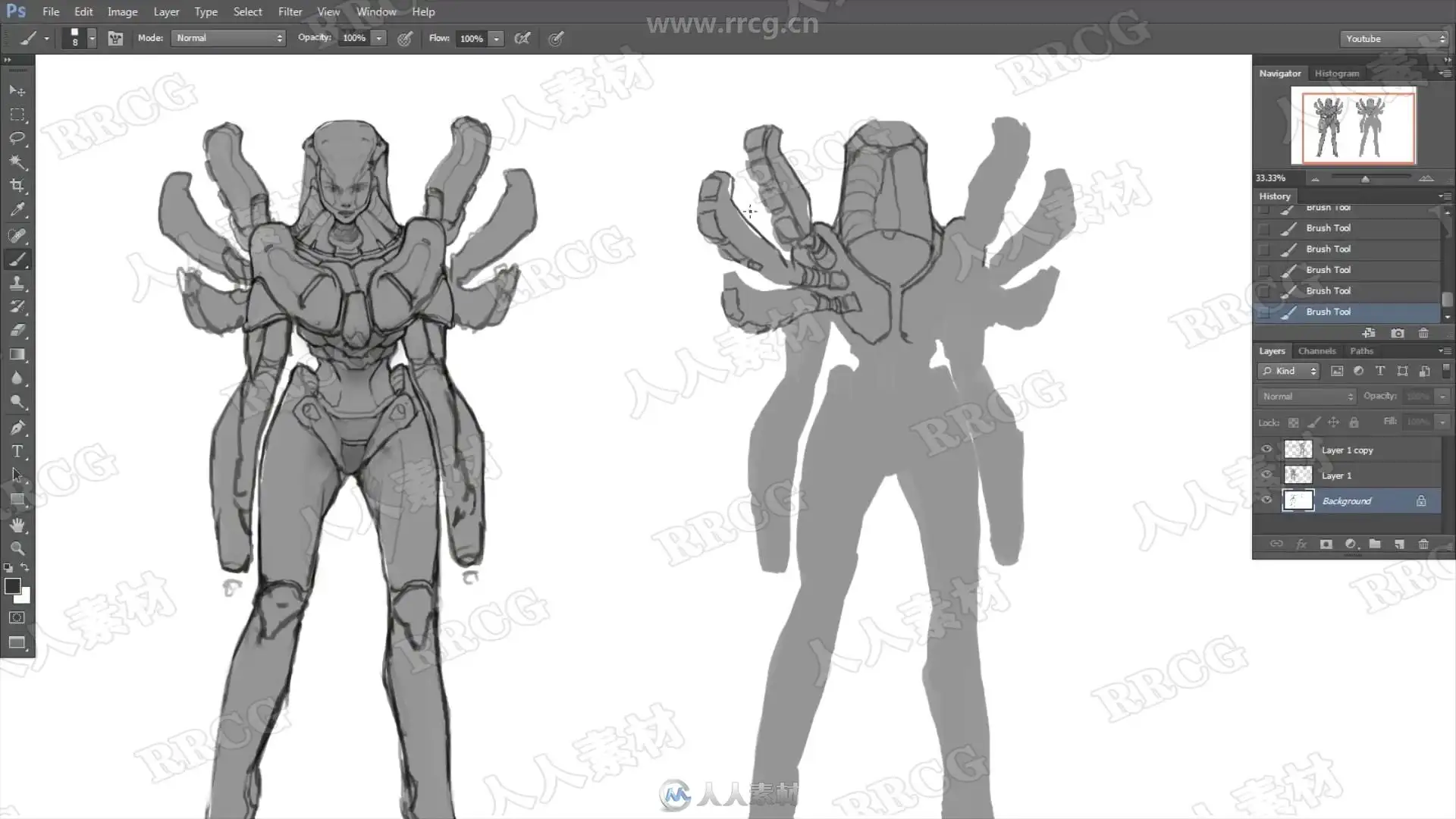Select the Horizontal Type tool

tap(17, 451)
